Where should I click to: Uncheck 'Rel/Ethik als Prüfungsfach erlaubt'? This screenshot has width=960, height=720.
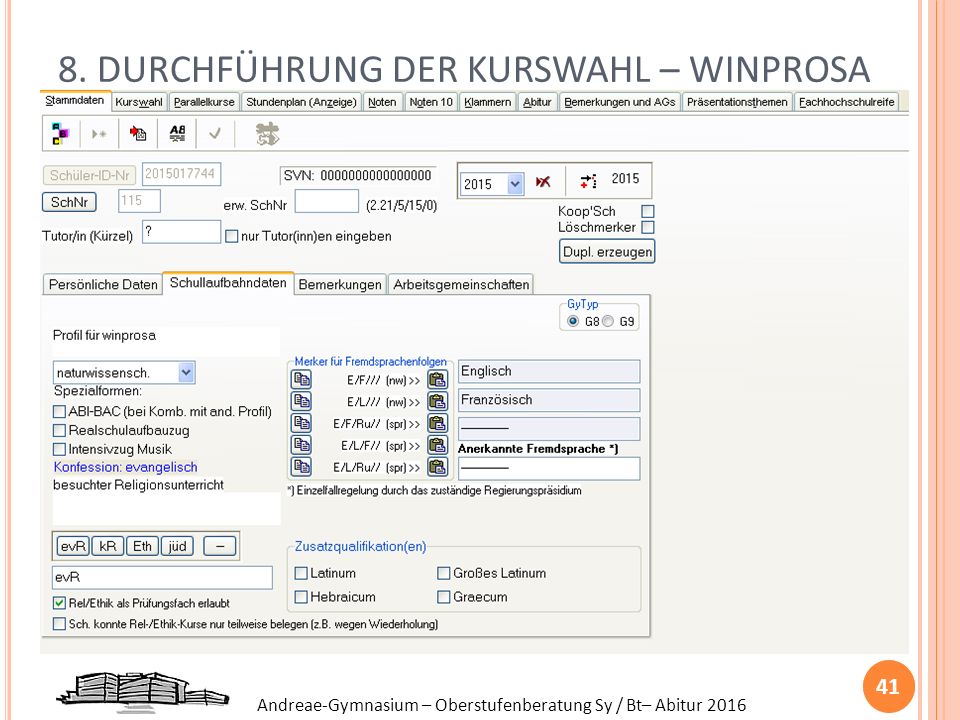coord(59,603)
